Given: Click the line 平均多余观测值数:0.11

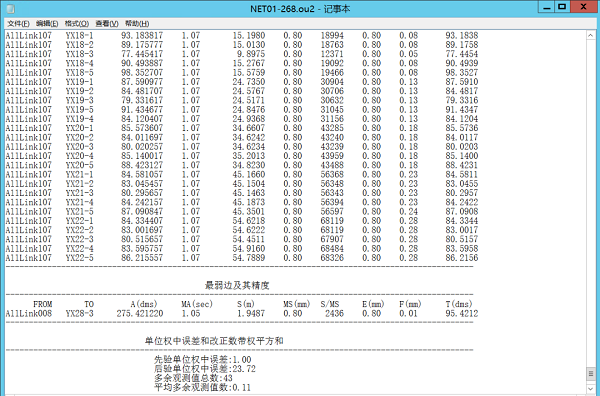Looking at the screenshot, I should coord(202,387).
